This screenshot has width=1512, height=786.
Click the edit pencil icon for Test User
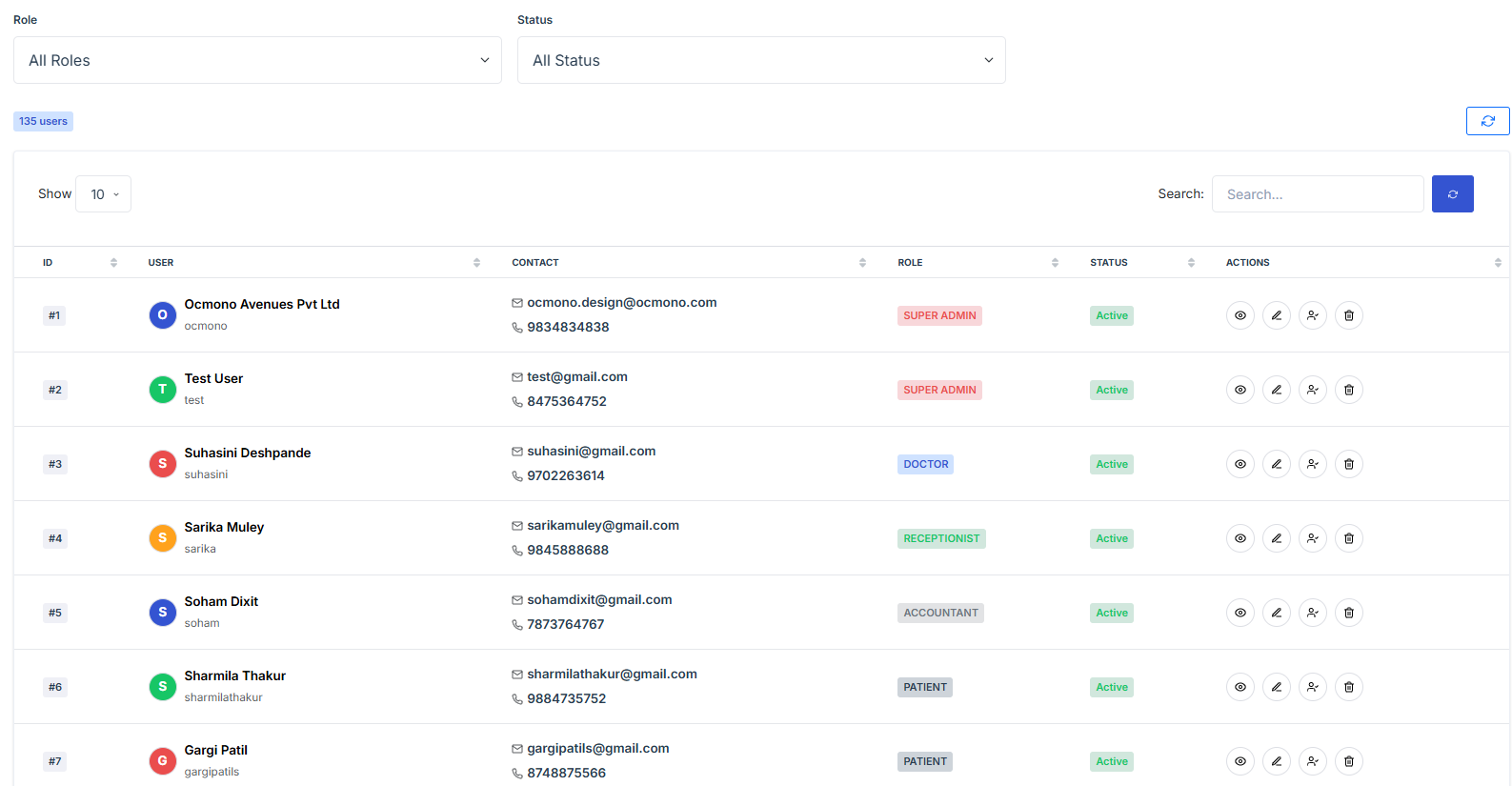coord(1276,390)
